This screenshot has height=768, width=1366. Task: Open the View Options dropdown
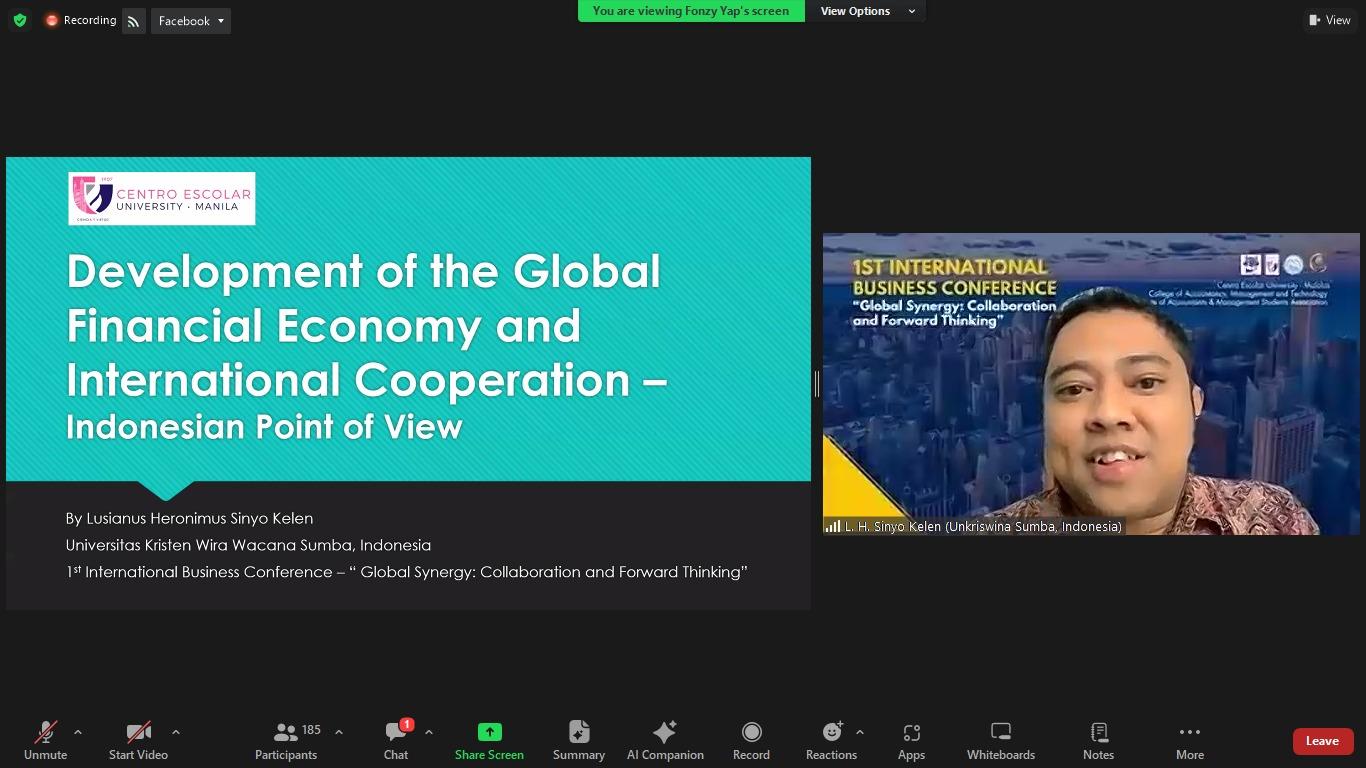(865, 11)
